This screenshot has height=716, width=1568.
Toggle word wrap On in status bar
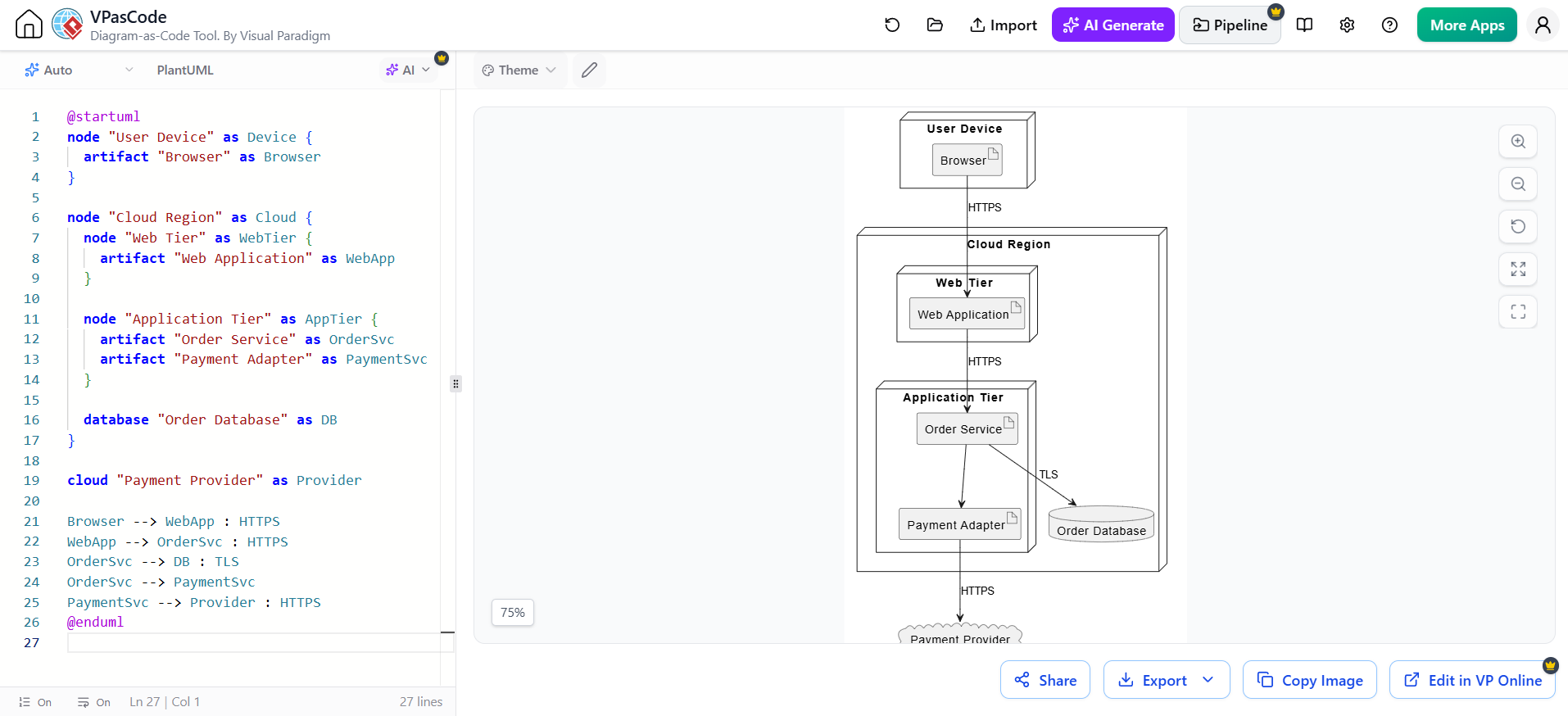(x=94, y=702)
